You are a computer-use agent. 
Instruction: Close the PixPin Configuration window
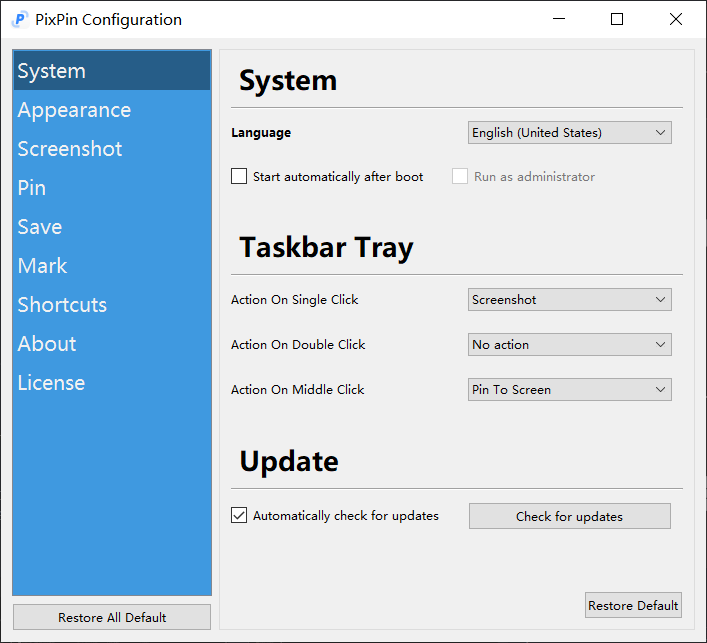(x=675, y=19)
